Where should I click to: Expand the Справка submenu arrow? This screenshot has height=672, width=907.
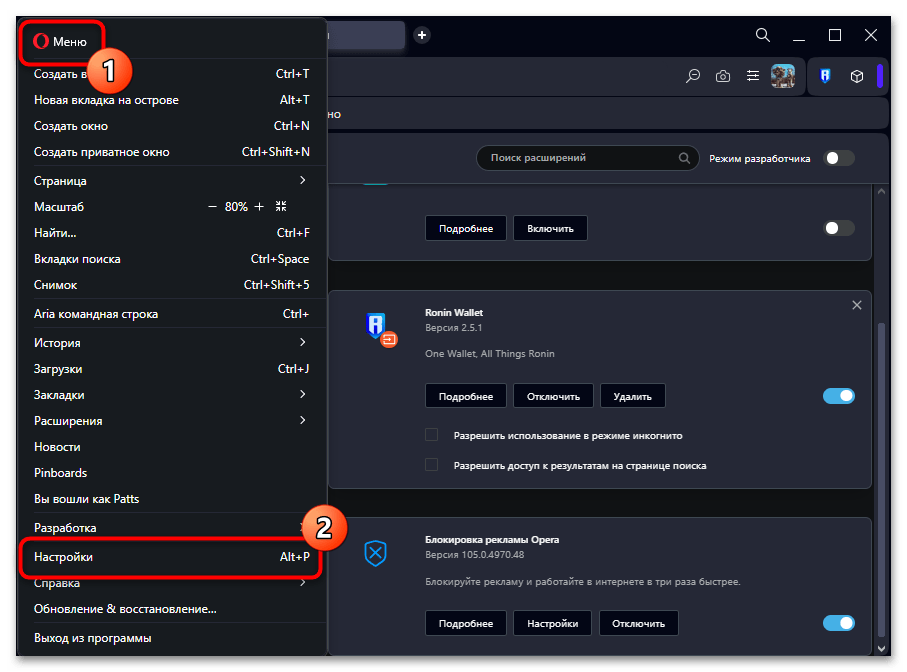click(x=303, y=582)
